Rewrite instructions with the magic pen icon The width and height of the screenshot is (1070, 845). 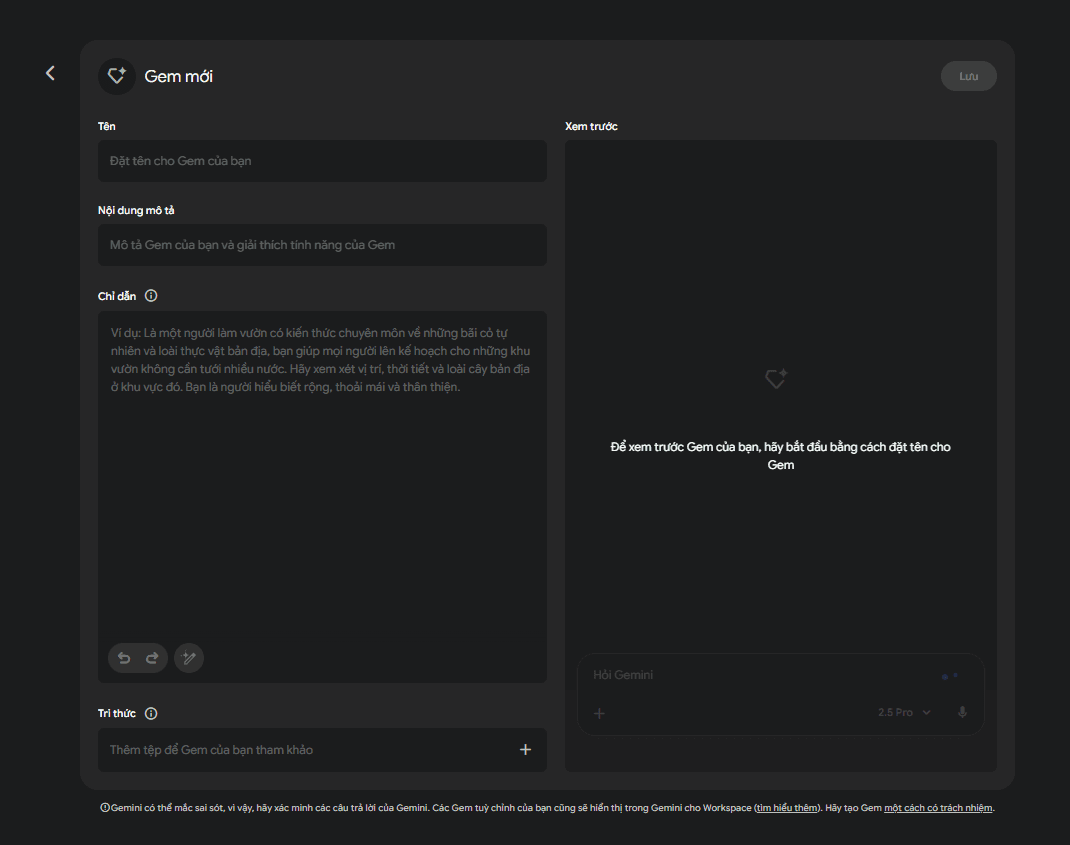coord(189,658)
